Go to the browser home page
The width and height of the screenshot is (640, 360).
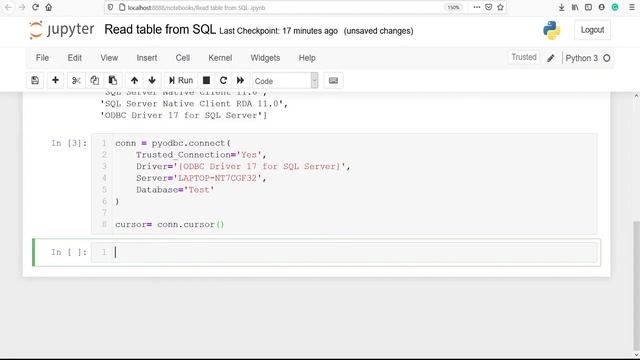click(x=49, y=7)
